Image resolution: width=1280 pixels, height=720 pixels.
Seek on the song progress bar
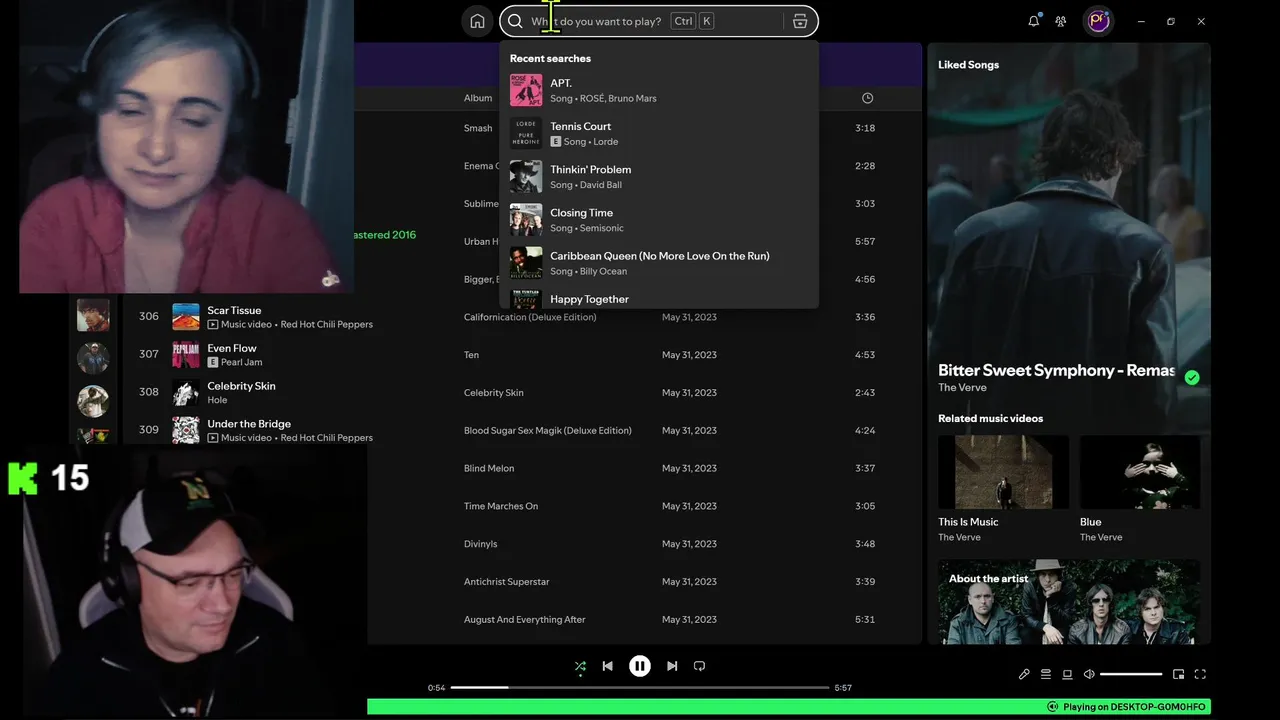640,687
